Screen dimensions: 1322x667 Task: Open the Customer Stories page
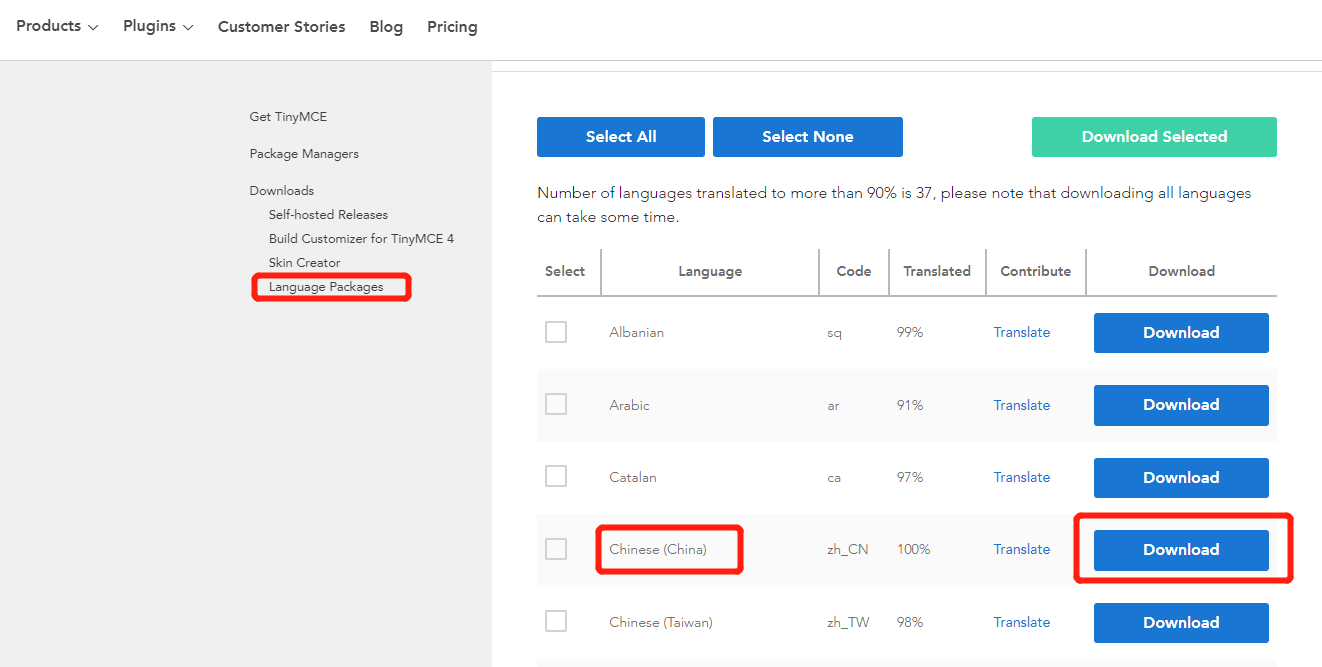coord(281,27)
